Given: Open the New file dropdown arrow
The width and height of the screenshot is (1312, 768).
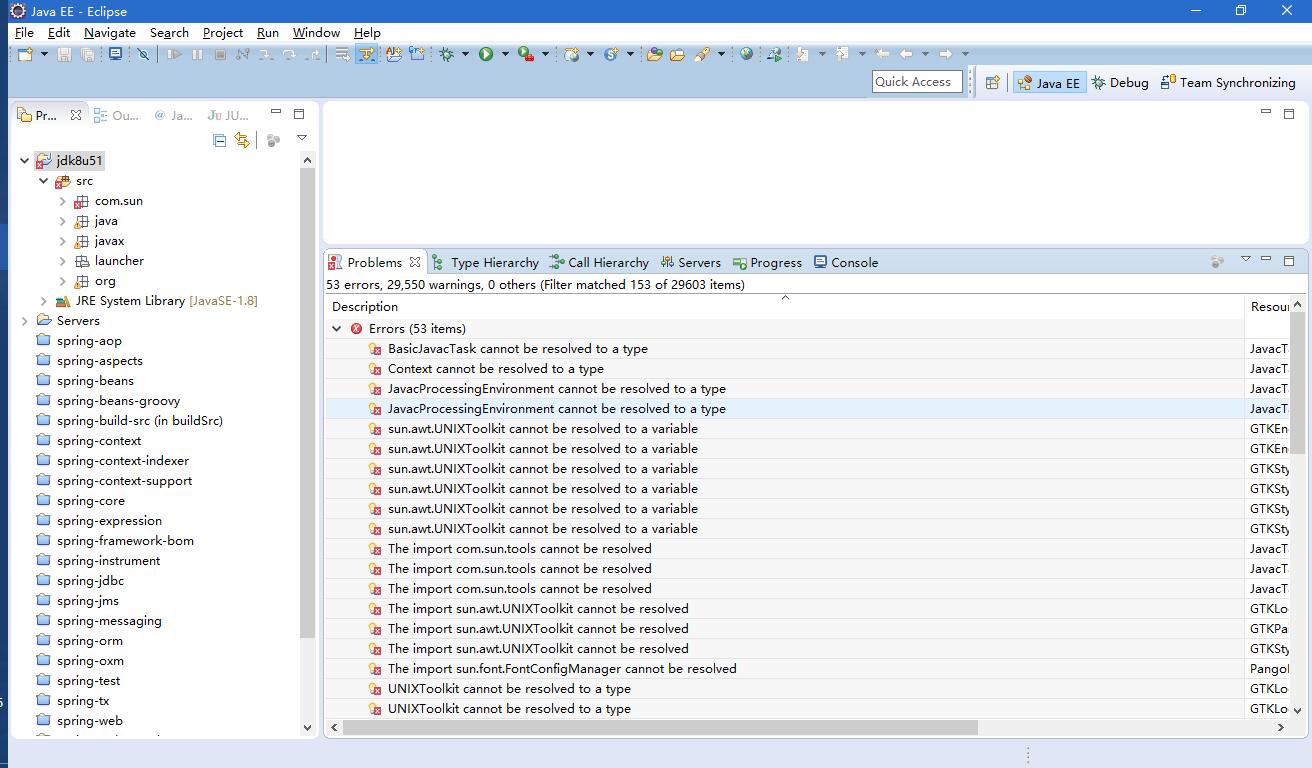Looking at the screenshot, I should [44, 54].
